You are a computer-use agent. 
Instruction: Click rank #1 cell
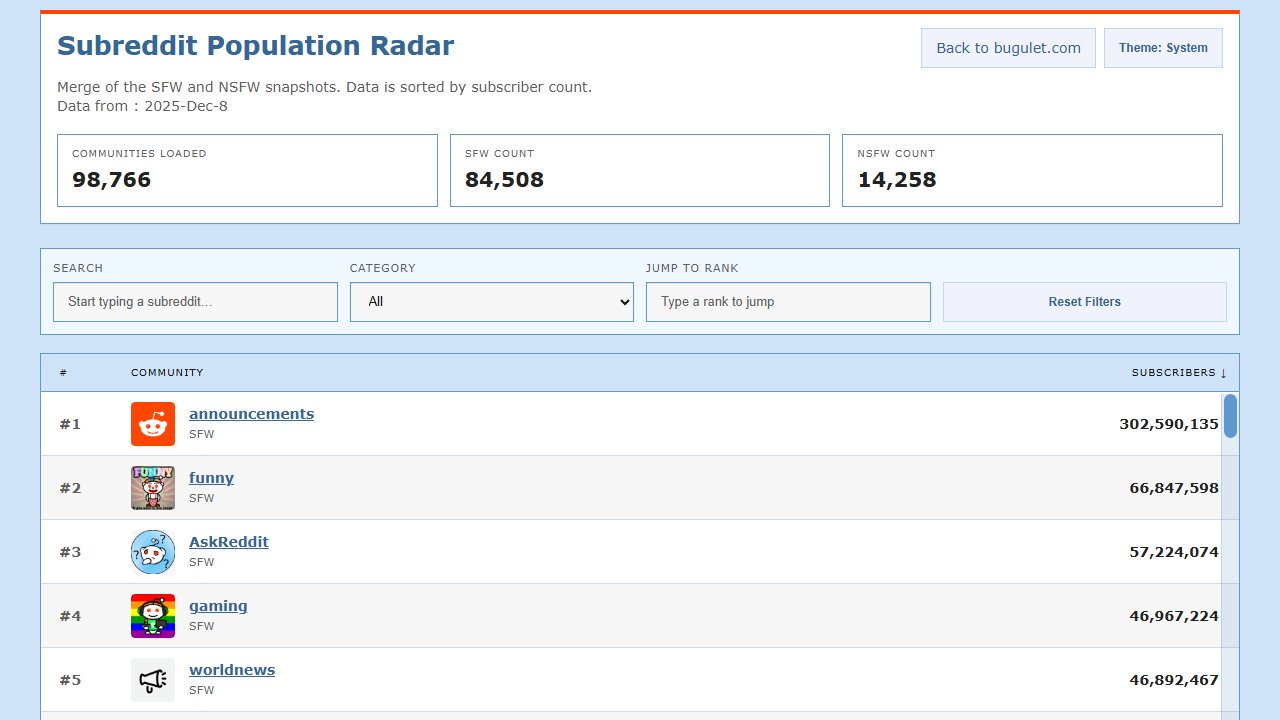pyautogui.click(x=70, y=424)
